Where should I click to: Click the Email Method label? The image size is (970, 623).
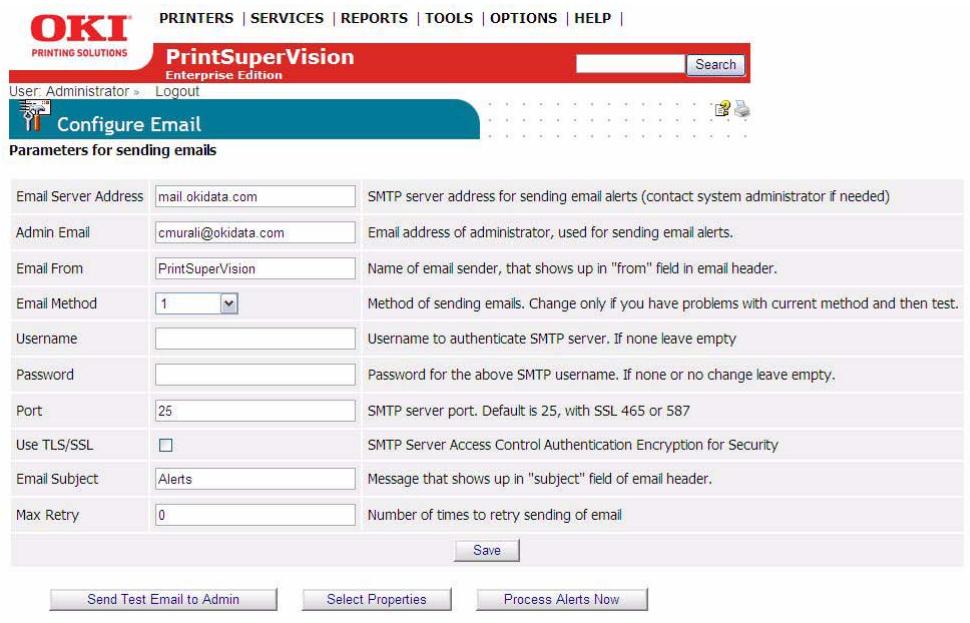[x=56, y=304]
